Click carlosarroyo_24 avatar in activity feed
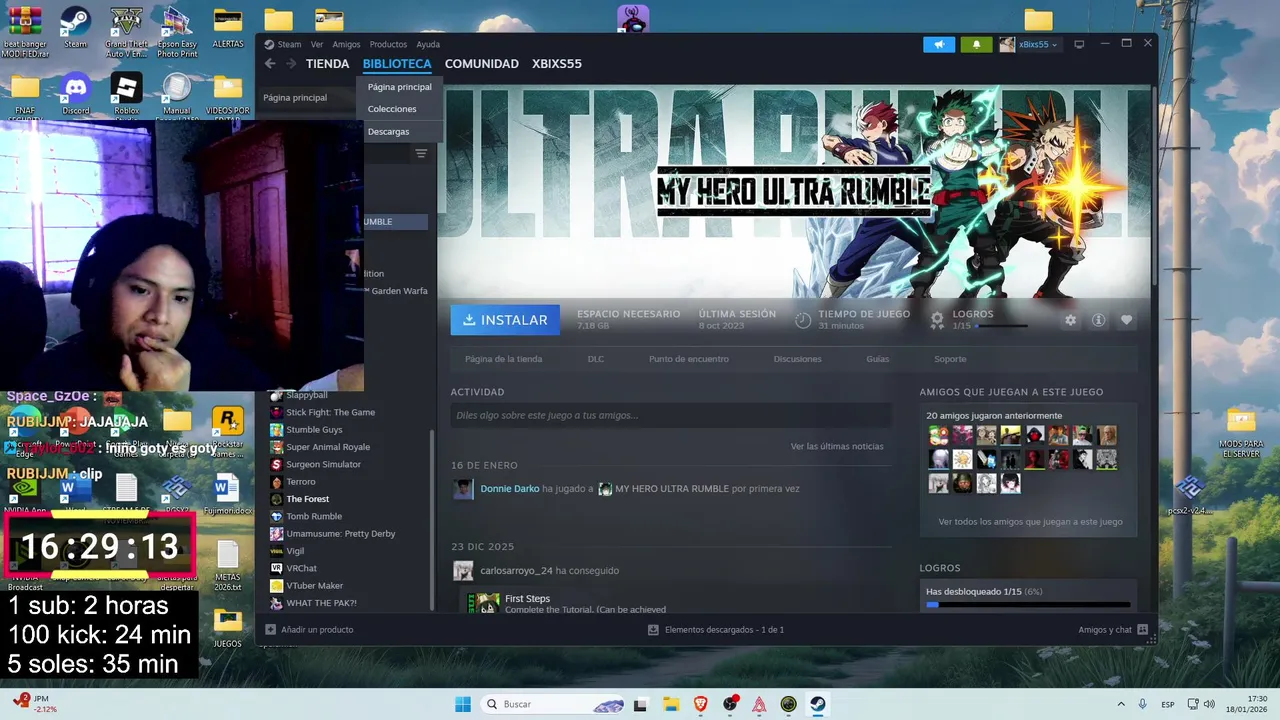The height and width of the screenshot is (720, 1280). coord(463,571)
